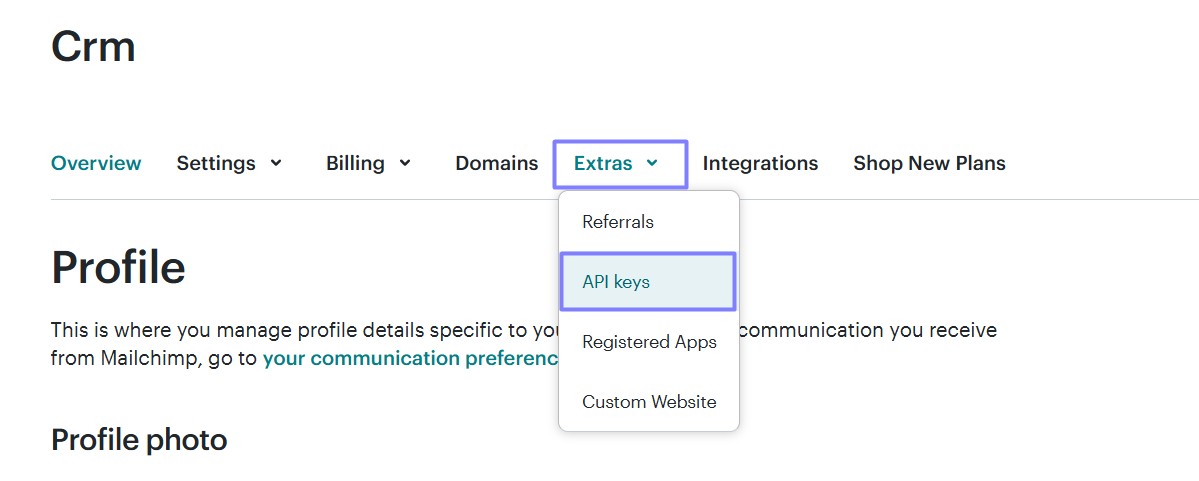This screenshot has width=1199, height=481.
Task: Collapse the Extras menu via its chevron
Action: coord(652,163)
